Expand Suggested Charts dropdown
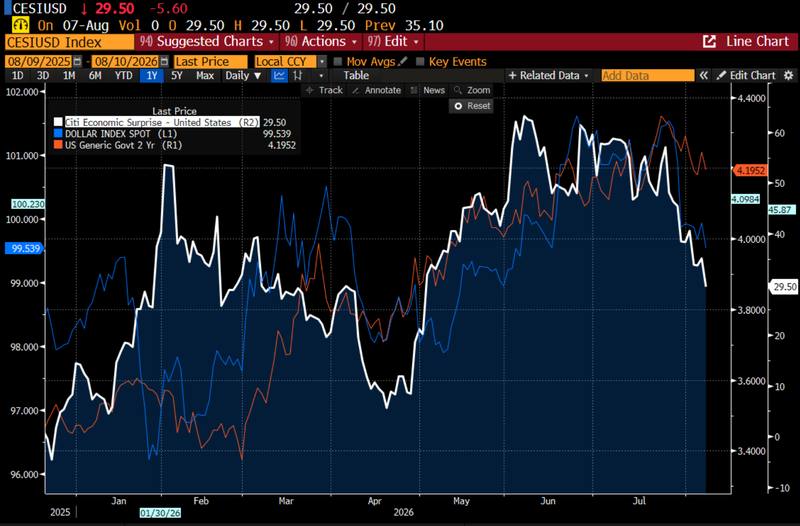This screenshot has height=526, width=800. click(271, 42)
